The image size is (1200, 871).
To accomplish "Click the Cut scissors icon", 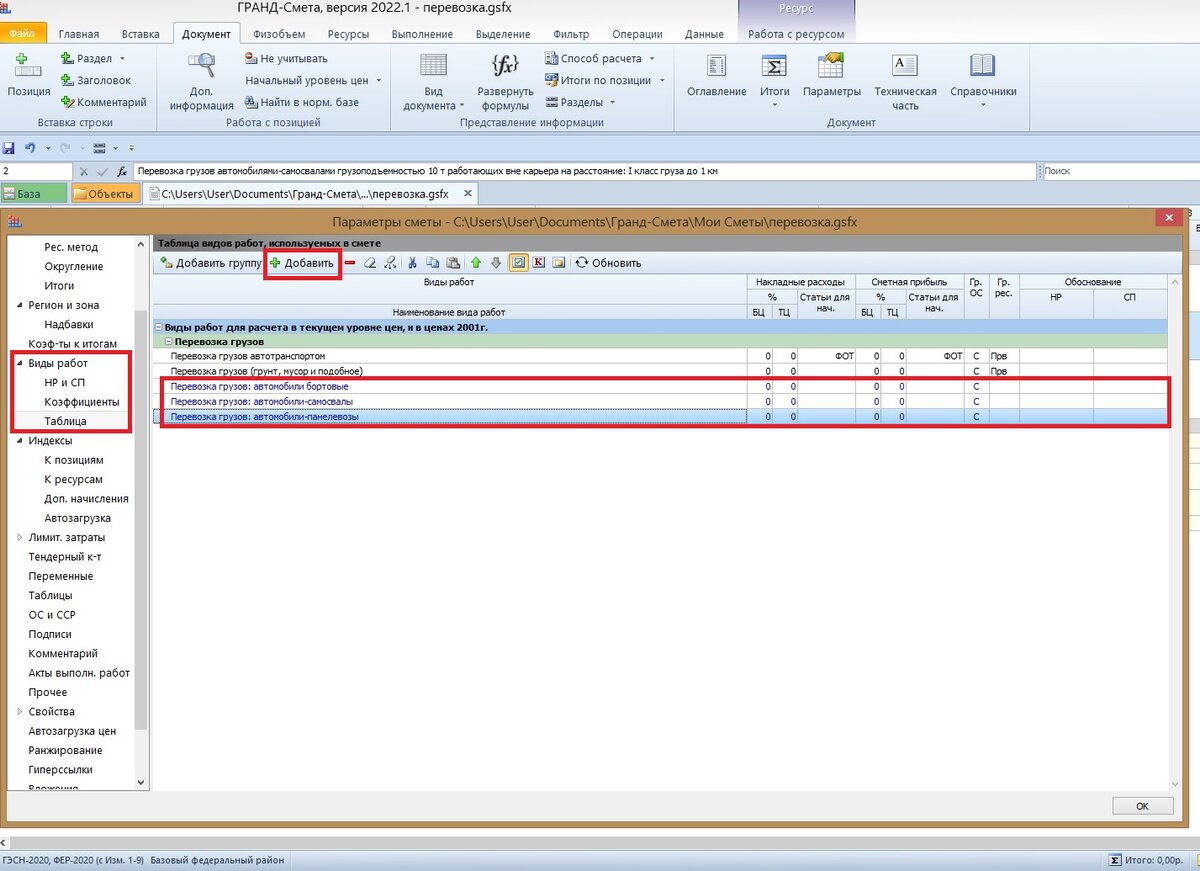I will click(x=411, y=263).
